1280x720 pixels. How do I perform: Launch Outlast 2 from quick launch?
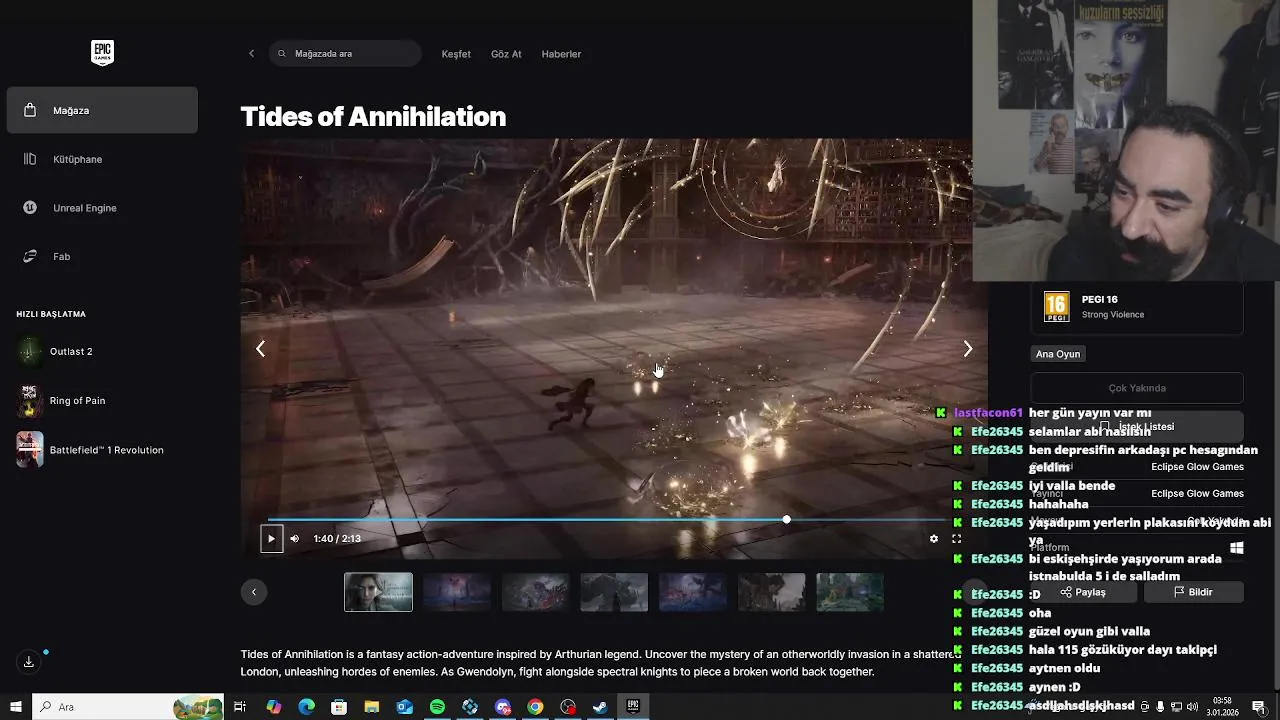[102, 352]
